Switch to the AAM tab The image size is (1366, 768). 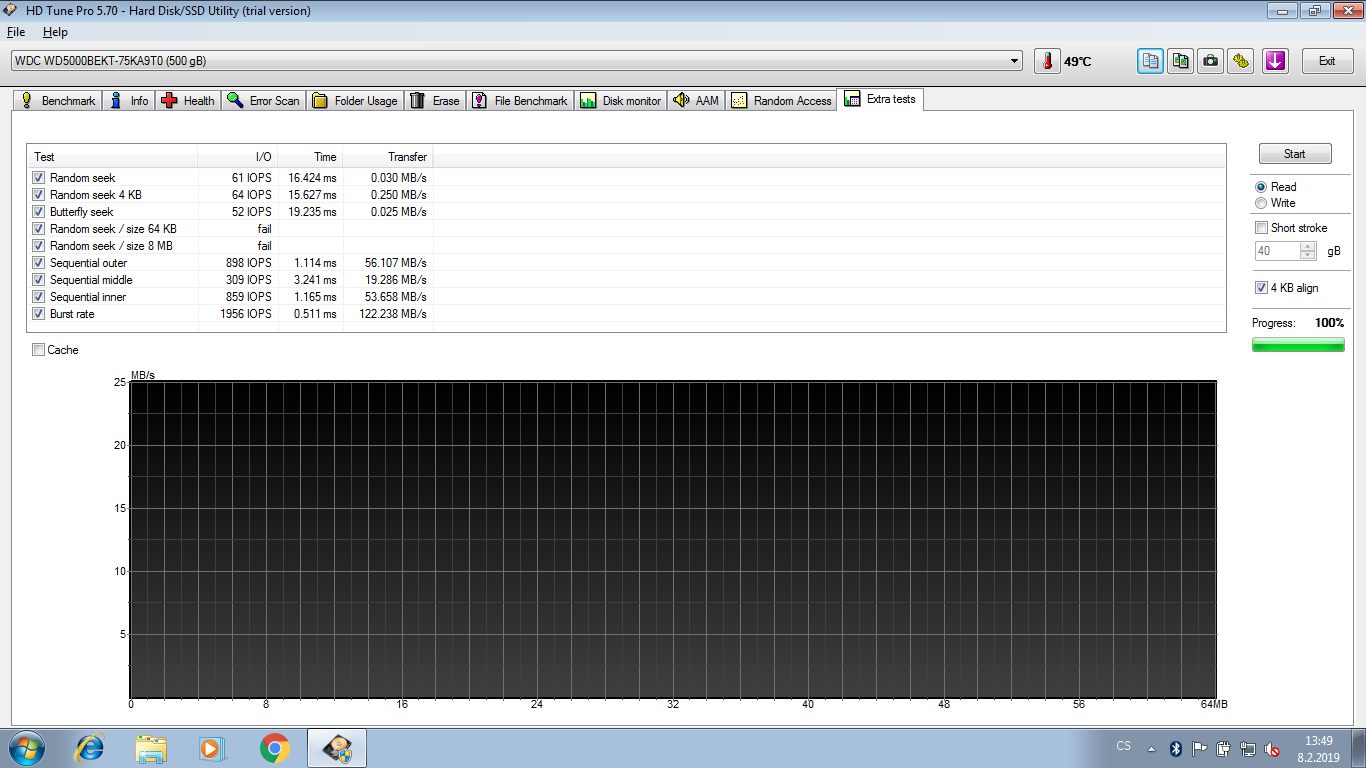pos(696,101)
